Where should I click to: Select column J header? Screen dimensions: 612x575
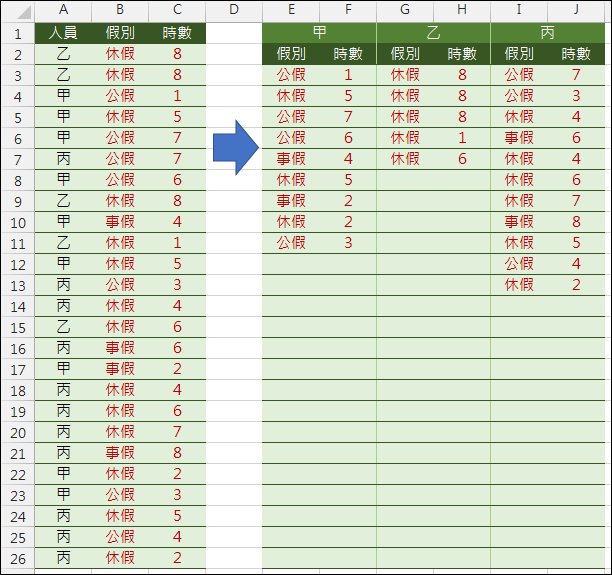click(576, 10)
